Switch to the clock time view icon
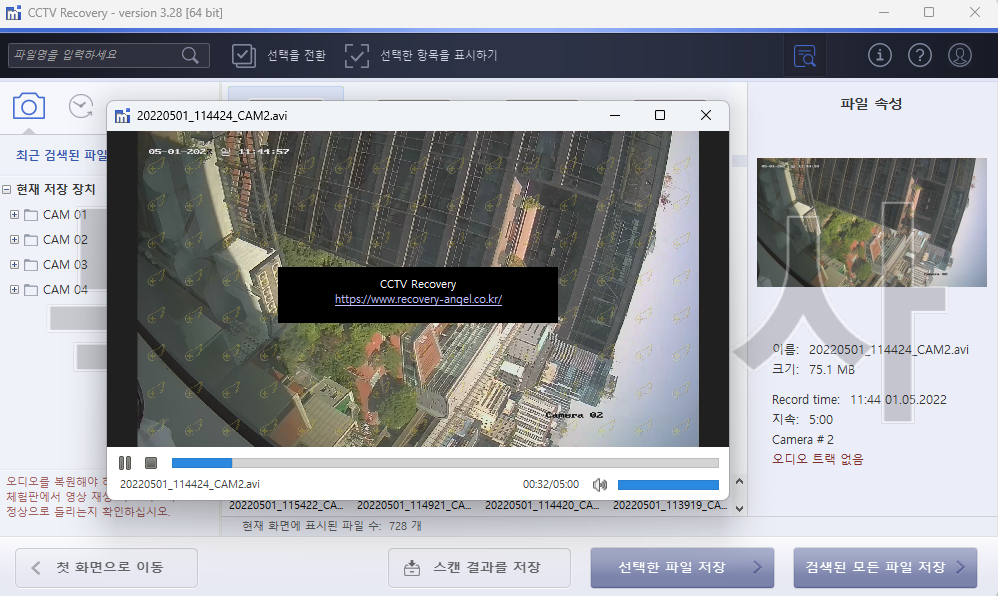The height and width of the screenshot is (596, 998). click(81, 106)
